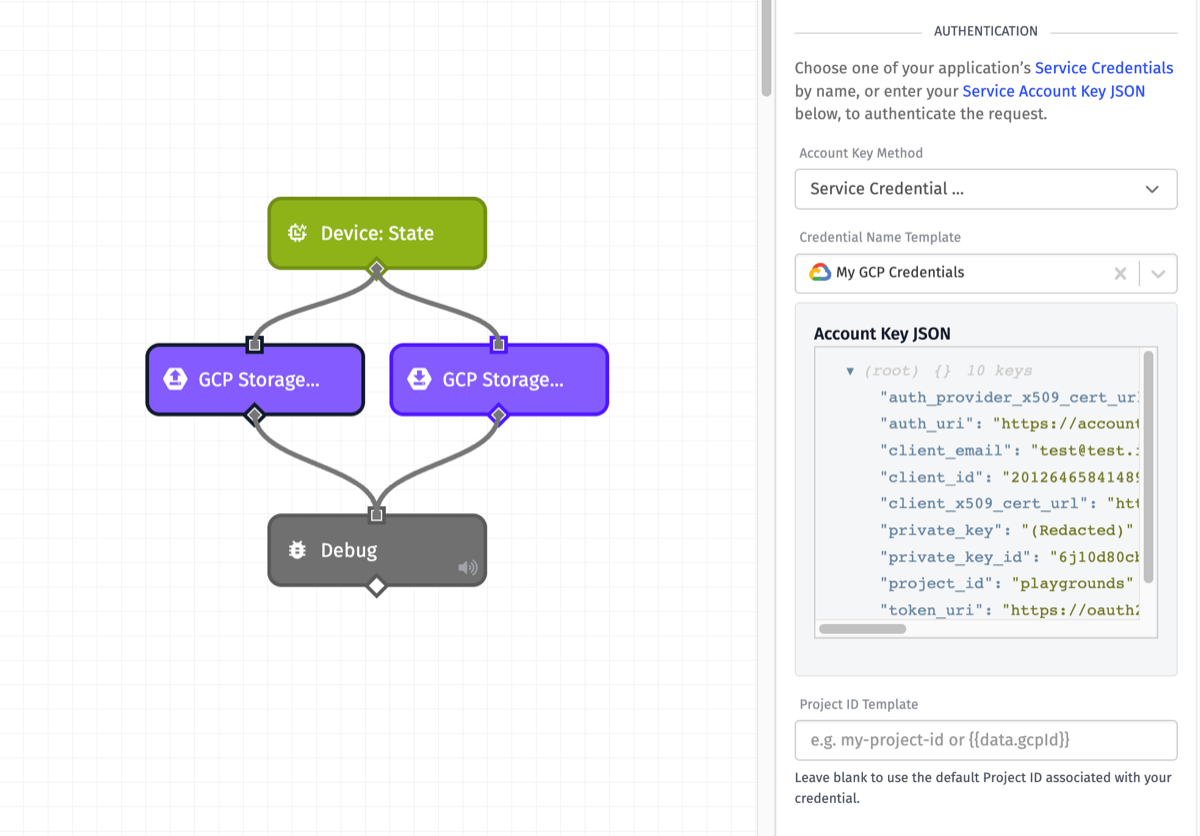Click the right GCP Storage output connector
The width and height of the screenshot is (1200, 836).
[x=499, y=414]
